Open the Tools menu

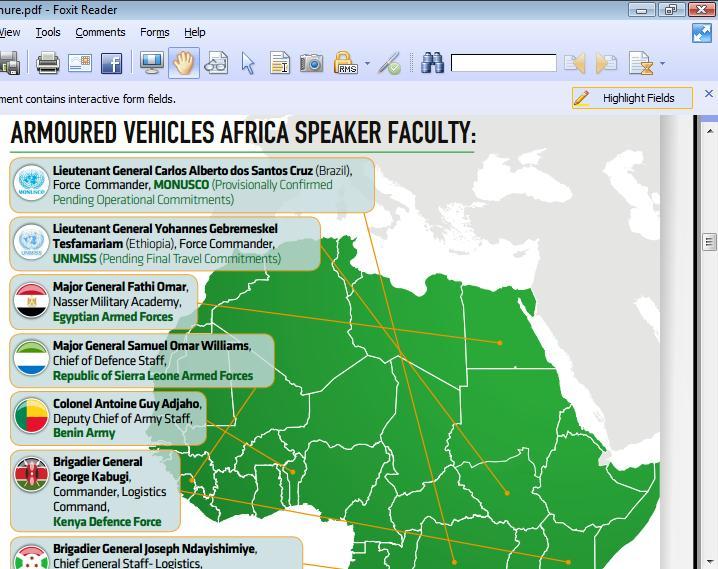click(48, 33)
